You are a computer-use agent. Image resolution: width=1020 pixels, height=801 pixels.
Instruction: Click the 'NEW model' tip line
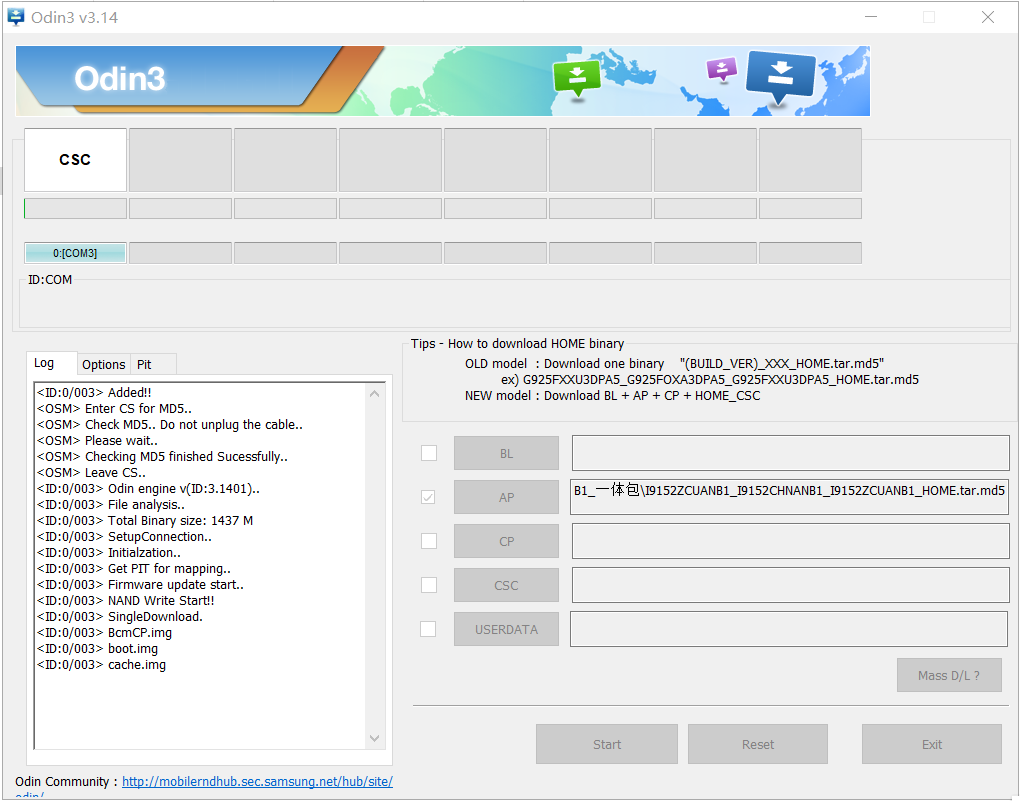(x=612, y=396)
